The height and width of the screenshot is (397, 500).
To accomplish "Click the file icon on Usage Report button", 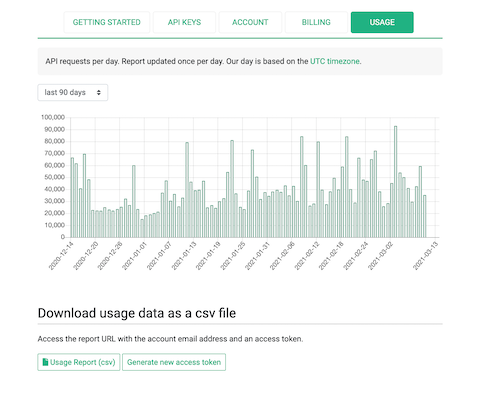I will (45, 362).
